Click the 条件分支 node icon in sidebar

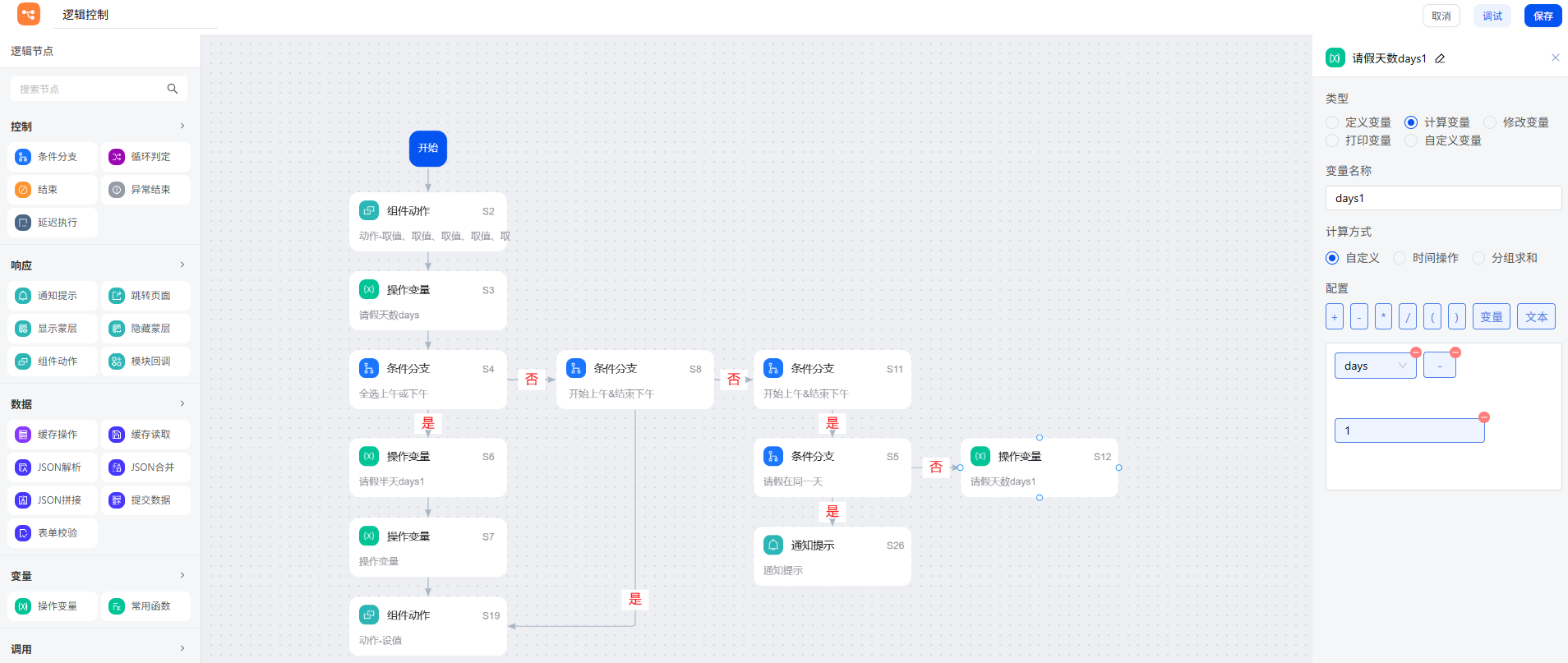23,157
